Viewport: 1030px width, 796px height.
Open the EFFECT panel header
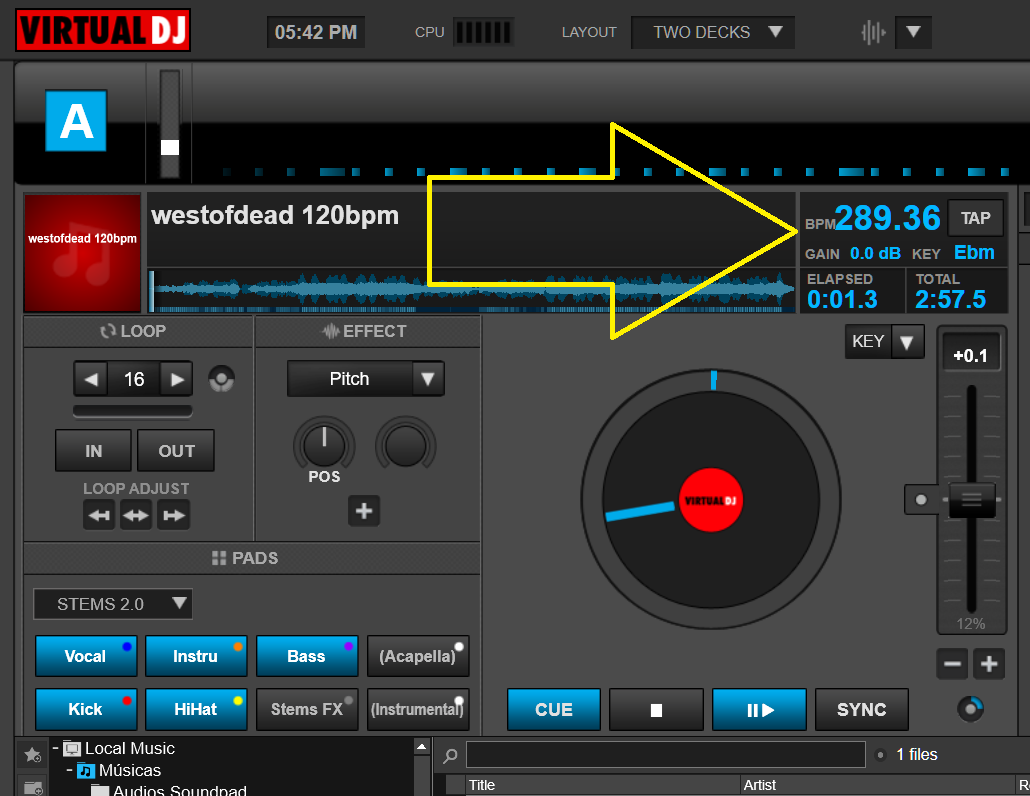pyautogui.click(x=367, y=331)
